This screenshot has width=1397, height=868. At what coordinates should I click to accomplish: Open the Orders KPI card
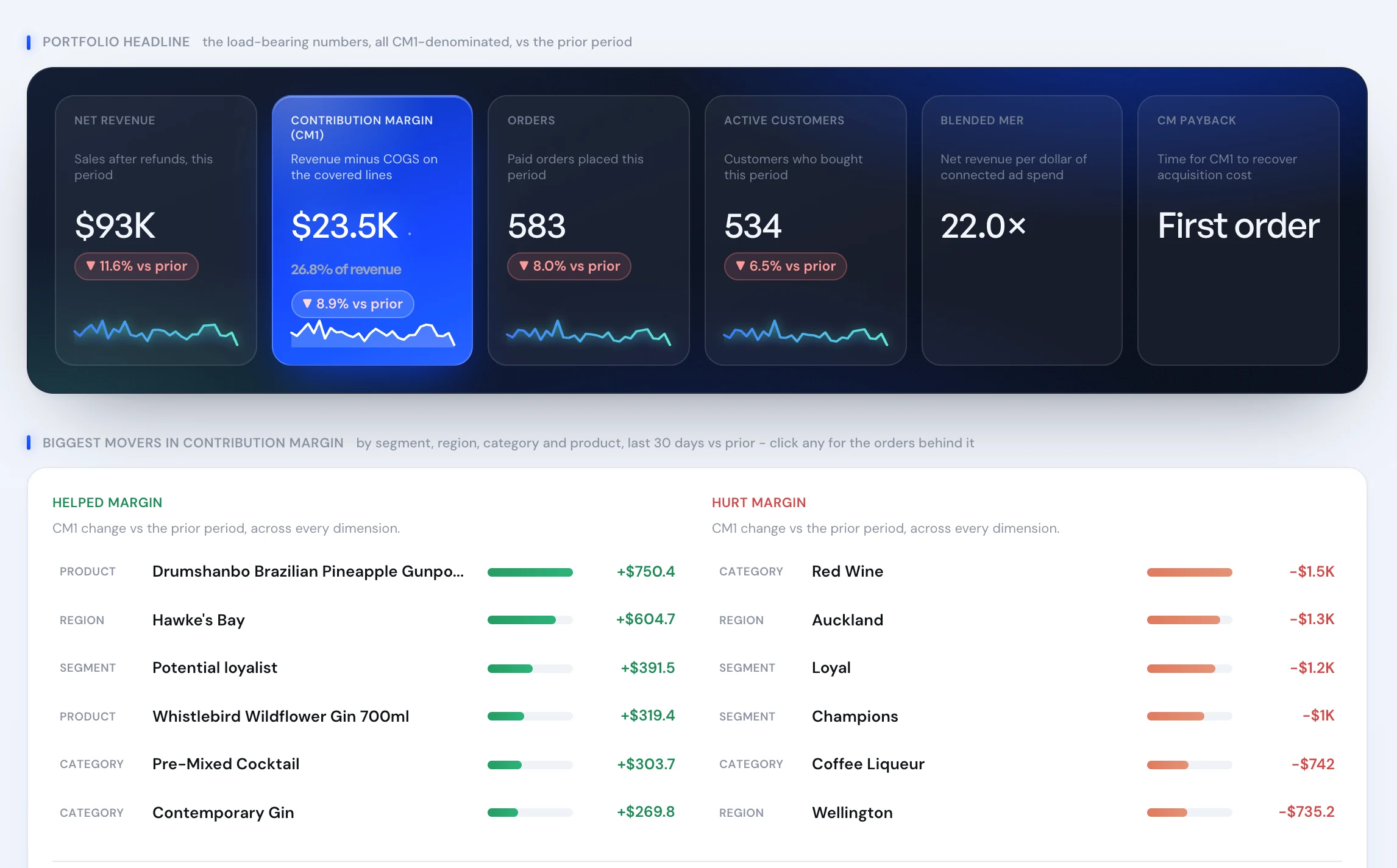click(589, 230)
